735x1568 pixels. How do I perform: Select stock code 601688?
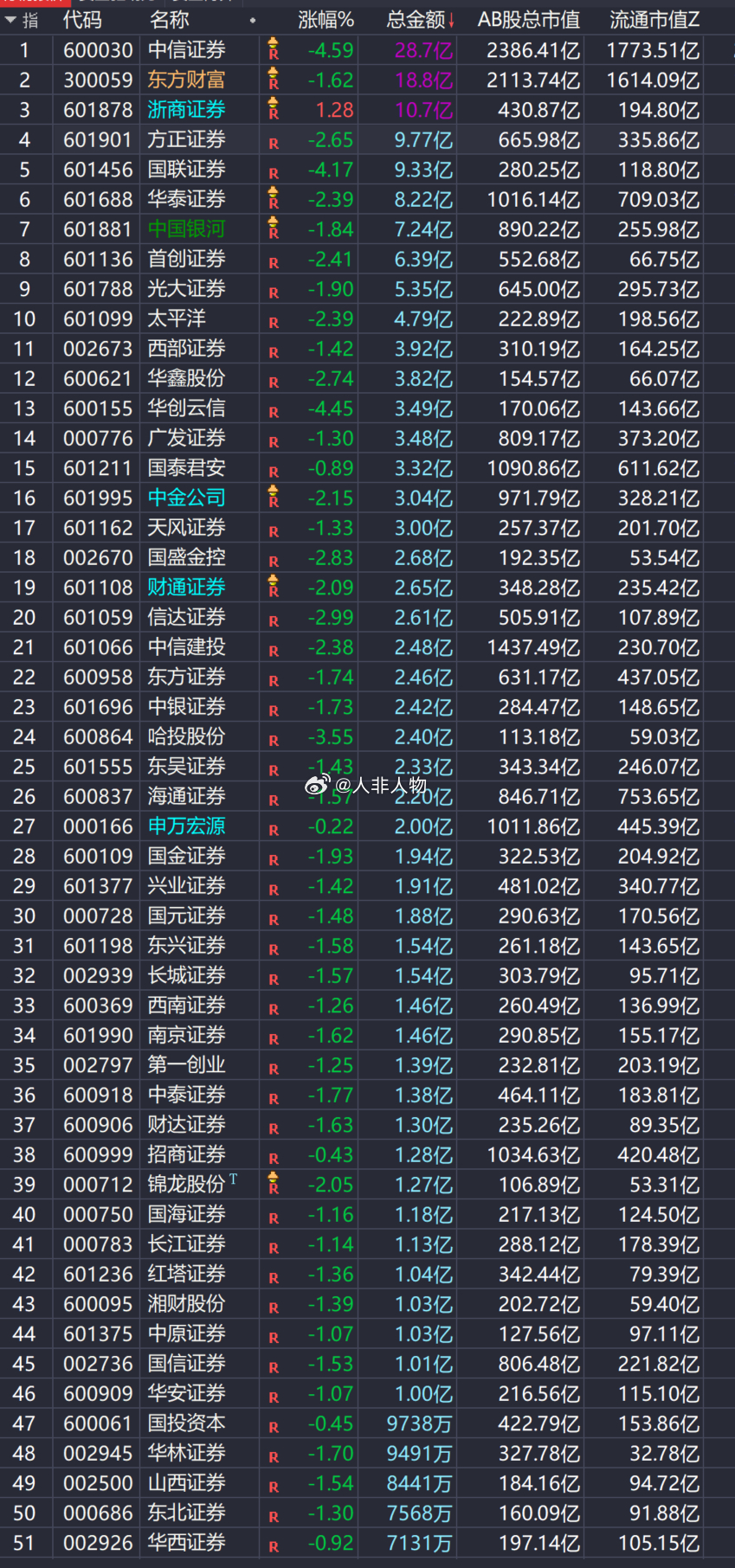[98, 200]
